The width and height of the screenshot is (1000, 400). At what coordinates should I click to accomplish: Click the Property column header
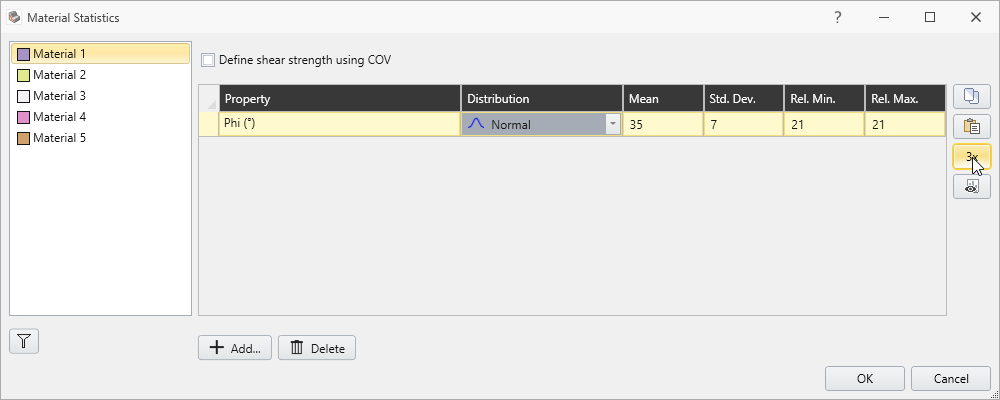tap(340, 99)
